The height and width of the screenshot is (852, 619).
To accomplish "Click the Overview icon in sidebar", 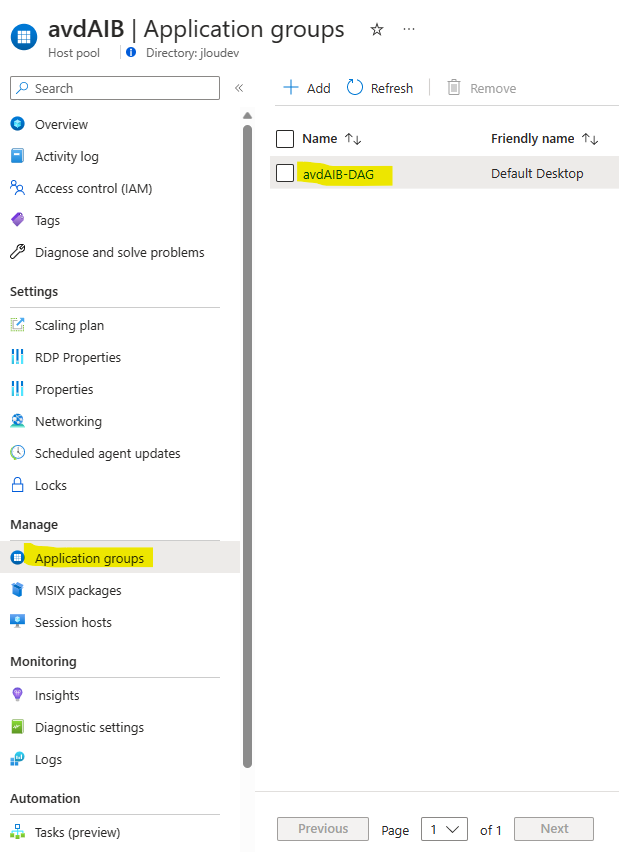I will pos(17,124).
